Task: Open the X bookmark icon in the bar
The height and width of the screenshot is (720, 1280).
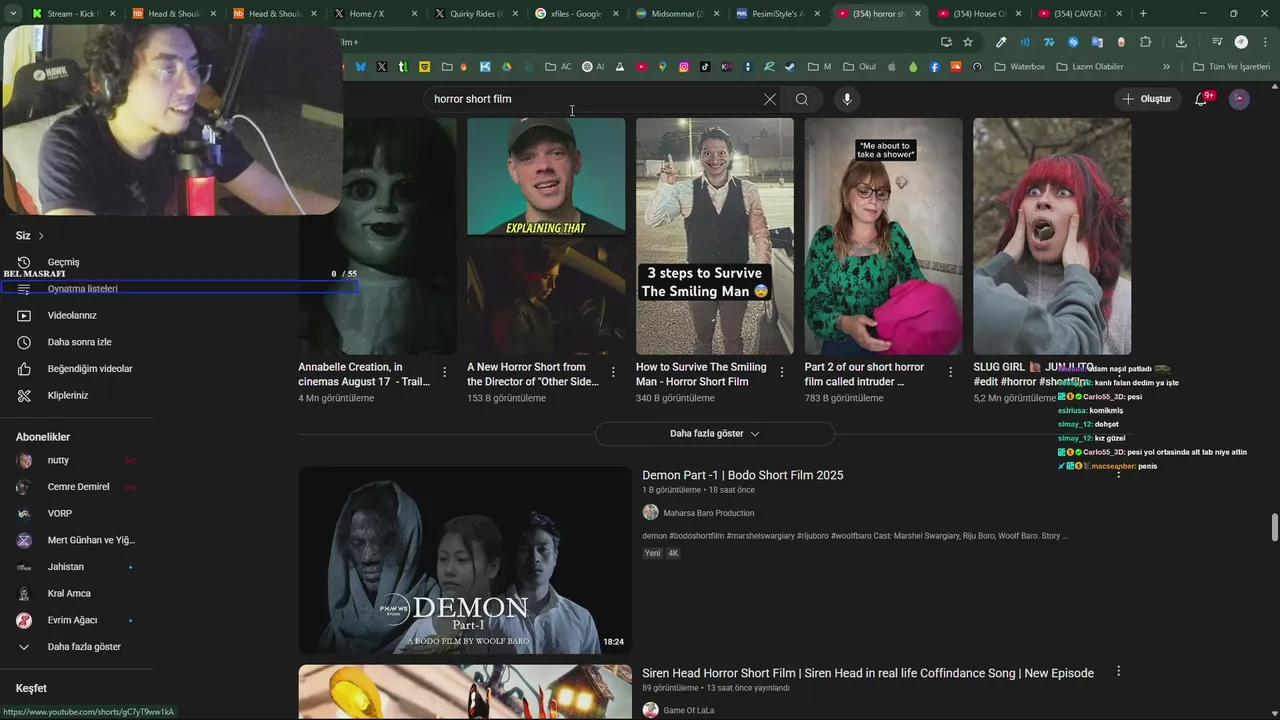Action: click(382, 67)
